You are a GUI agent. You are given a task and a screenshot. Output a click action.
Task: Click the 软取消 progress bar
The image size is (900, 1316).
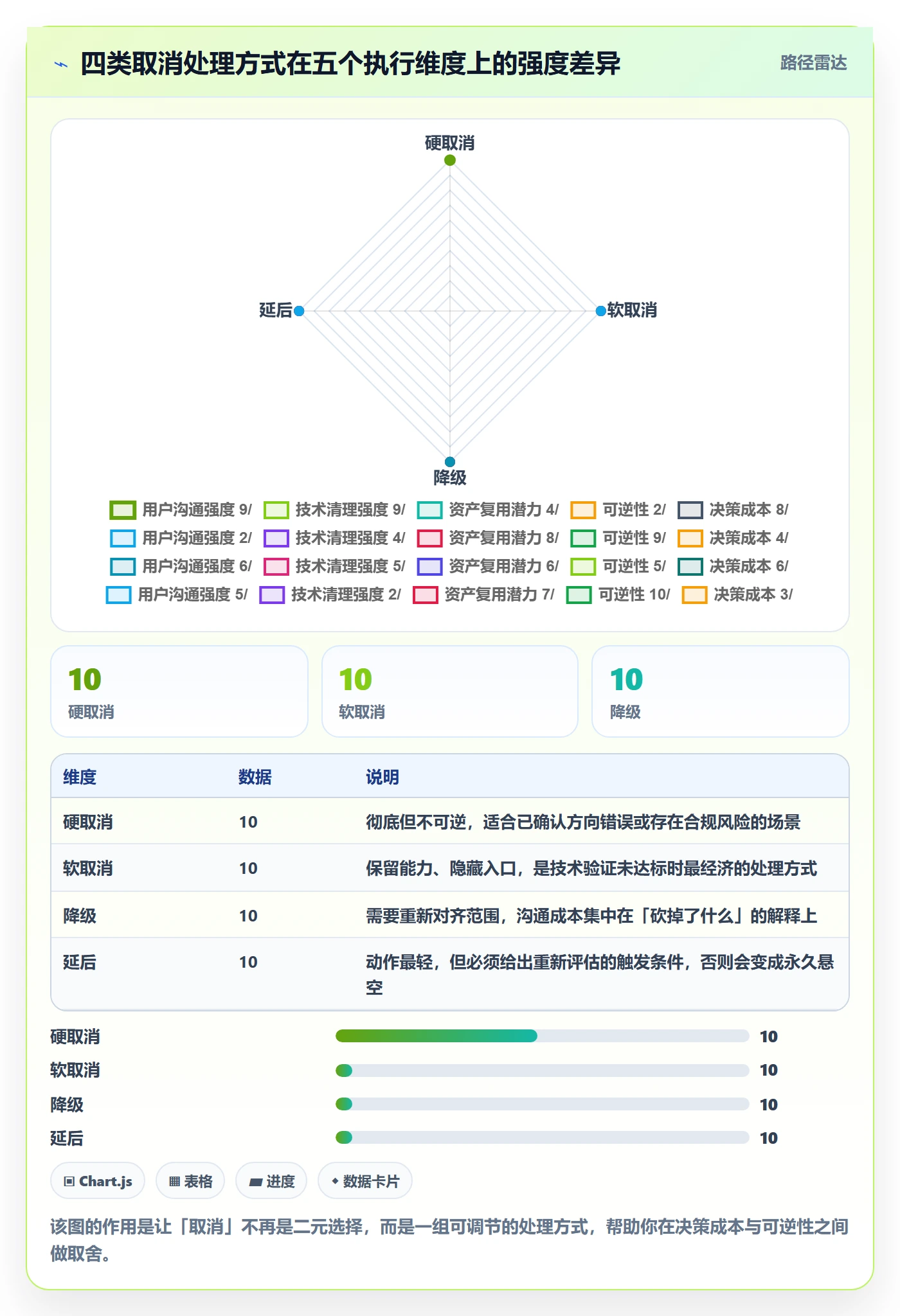542,1070
